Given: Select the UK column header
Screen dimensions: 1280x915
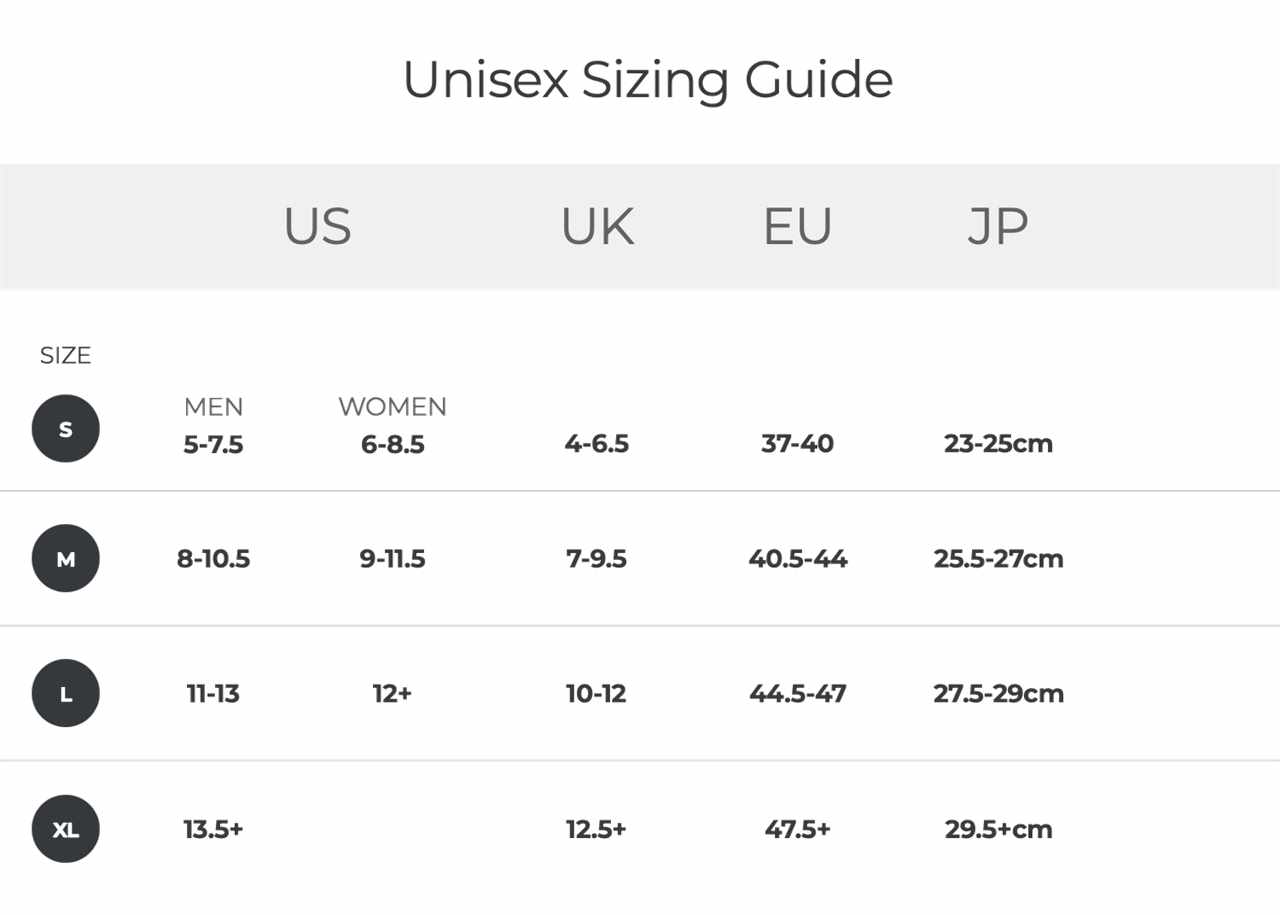Looking at the screenshot, I should pyautogui.click(x=597, y=226).
